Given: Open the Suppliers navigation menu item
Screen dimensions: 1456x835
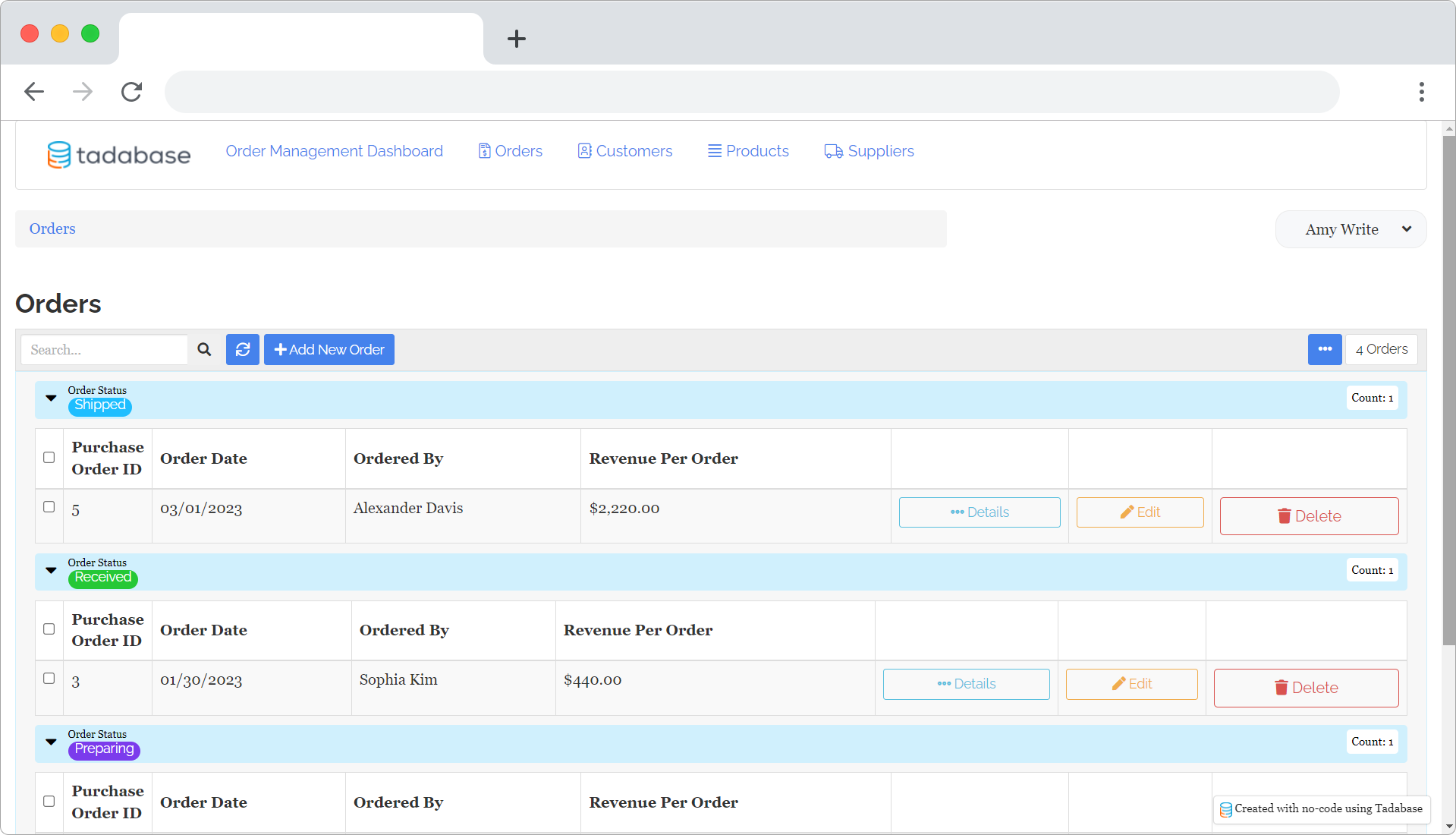Looking at the screenshot, I should pyautogui.click(x=870, y=151).
